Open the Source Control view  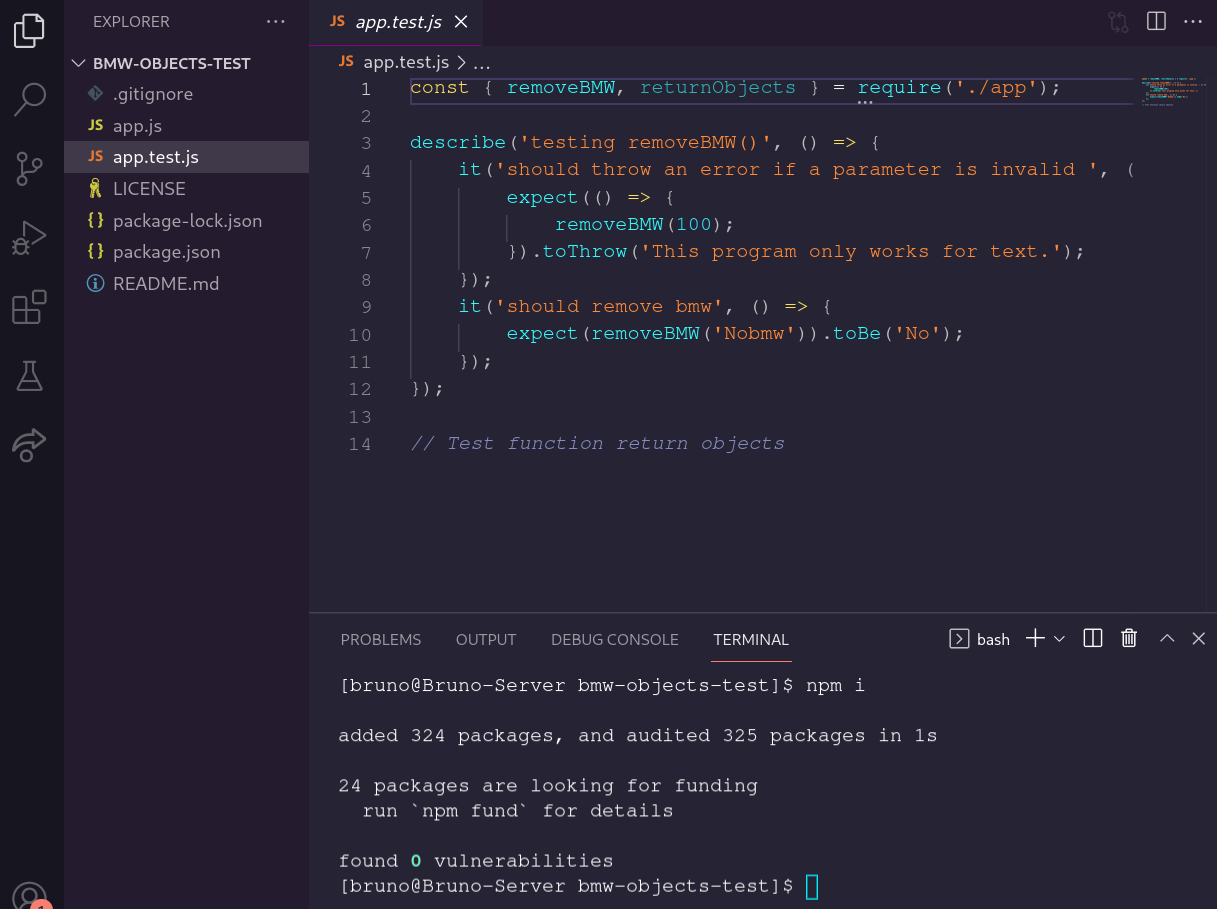pyautogui.click(x=29, y=169)
